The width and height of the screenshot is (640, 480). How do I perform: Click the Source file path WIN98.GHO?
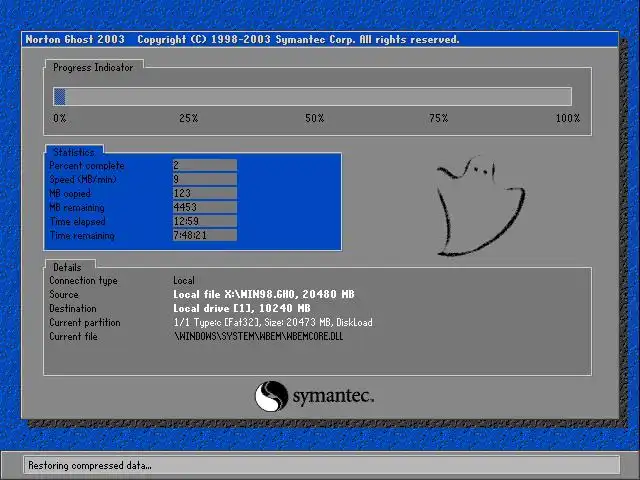tap(264, 294)
